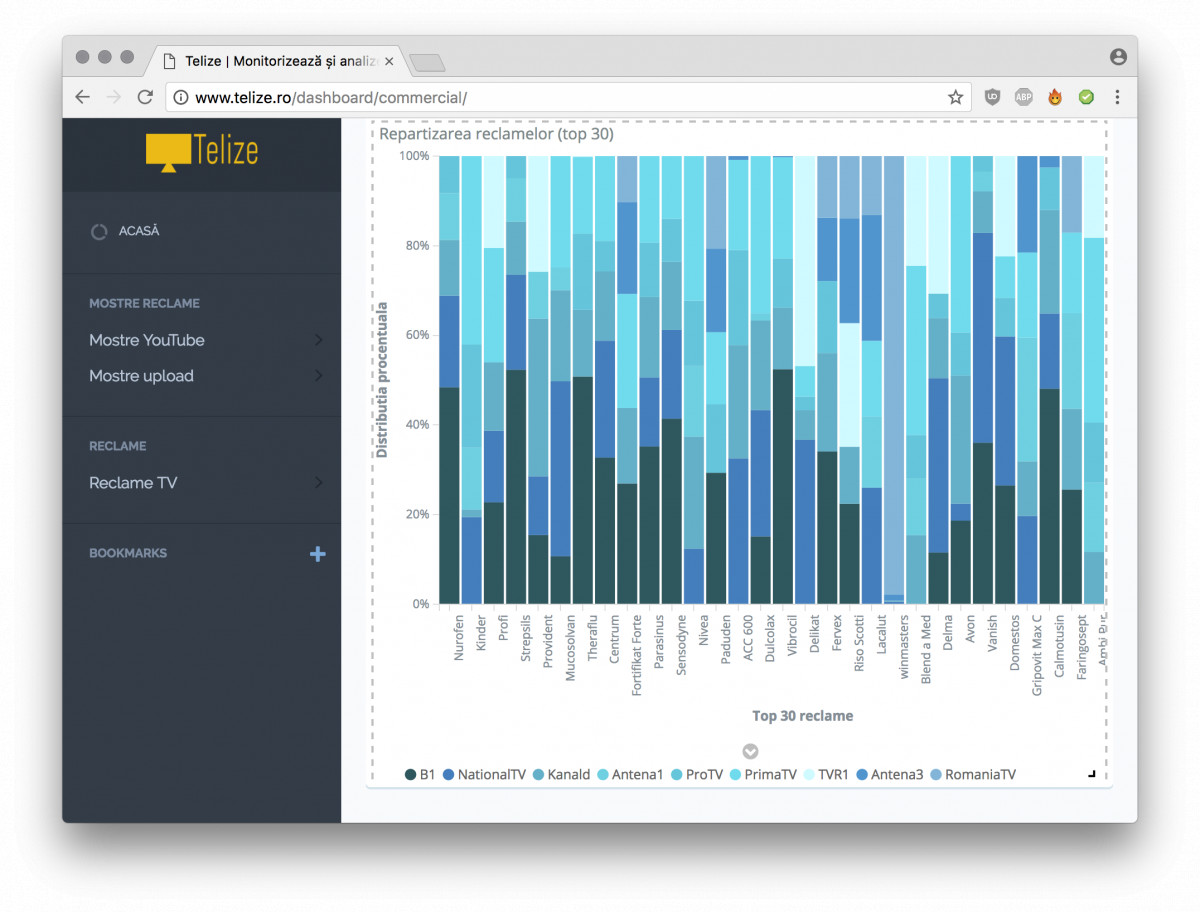Click the plus icon next to Bookmarks
Screen dimensions: 1200x912
pyautogui.click(x=317, y=554)
